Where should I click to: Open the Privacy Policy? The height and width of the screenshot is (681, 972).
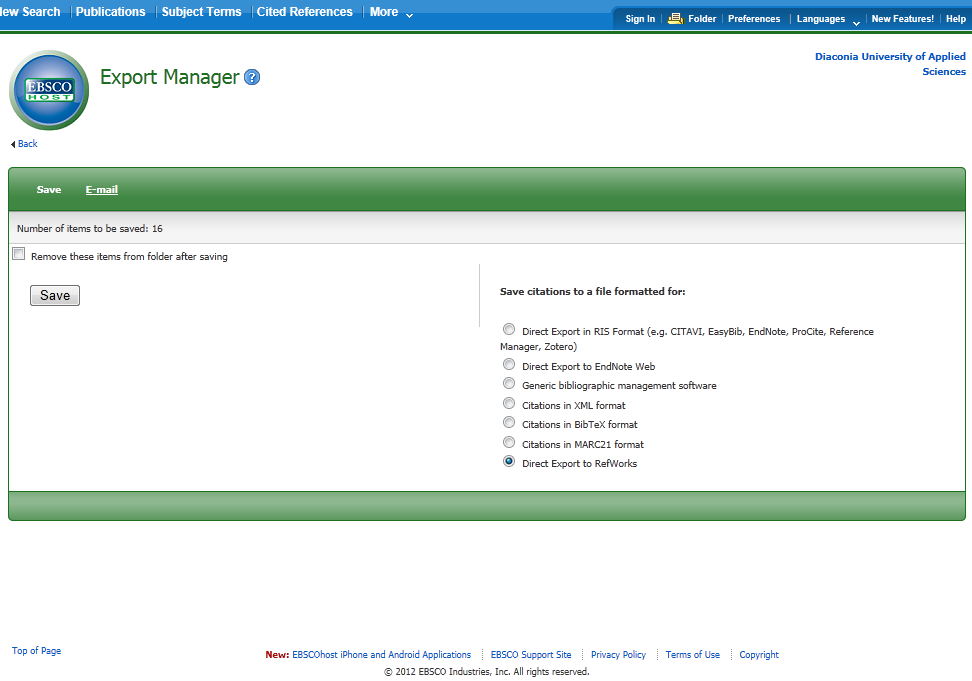tap(618, 654)
